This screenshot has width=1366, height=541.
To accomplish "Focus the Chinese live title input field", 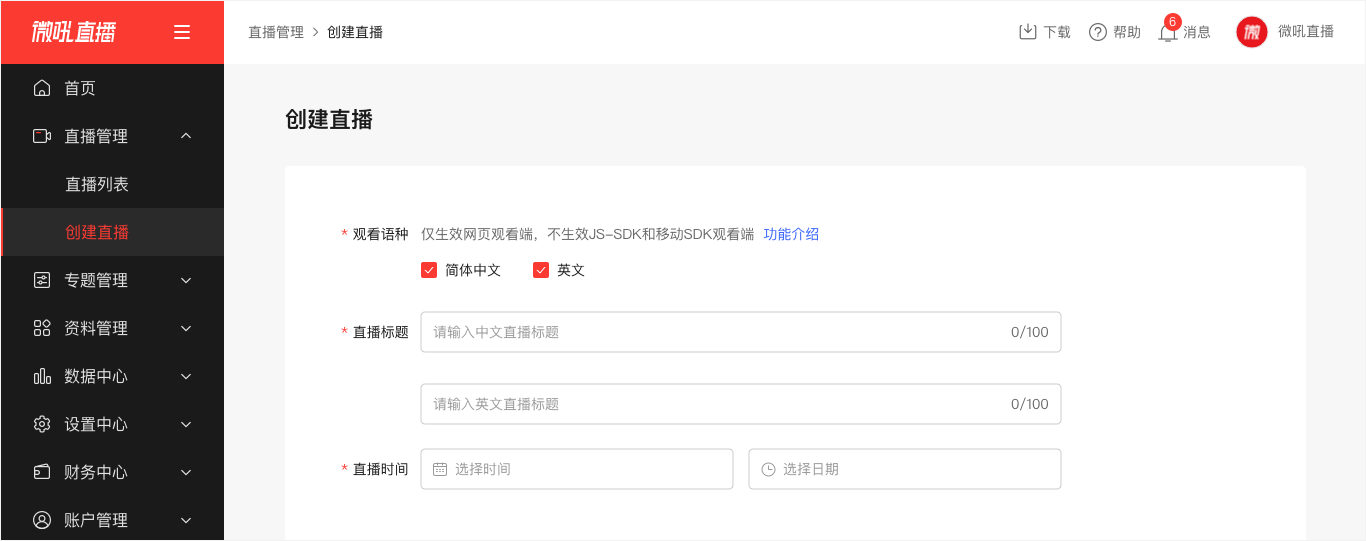I will 741,332.
